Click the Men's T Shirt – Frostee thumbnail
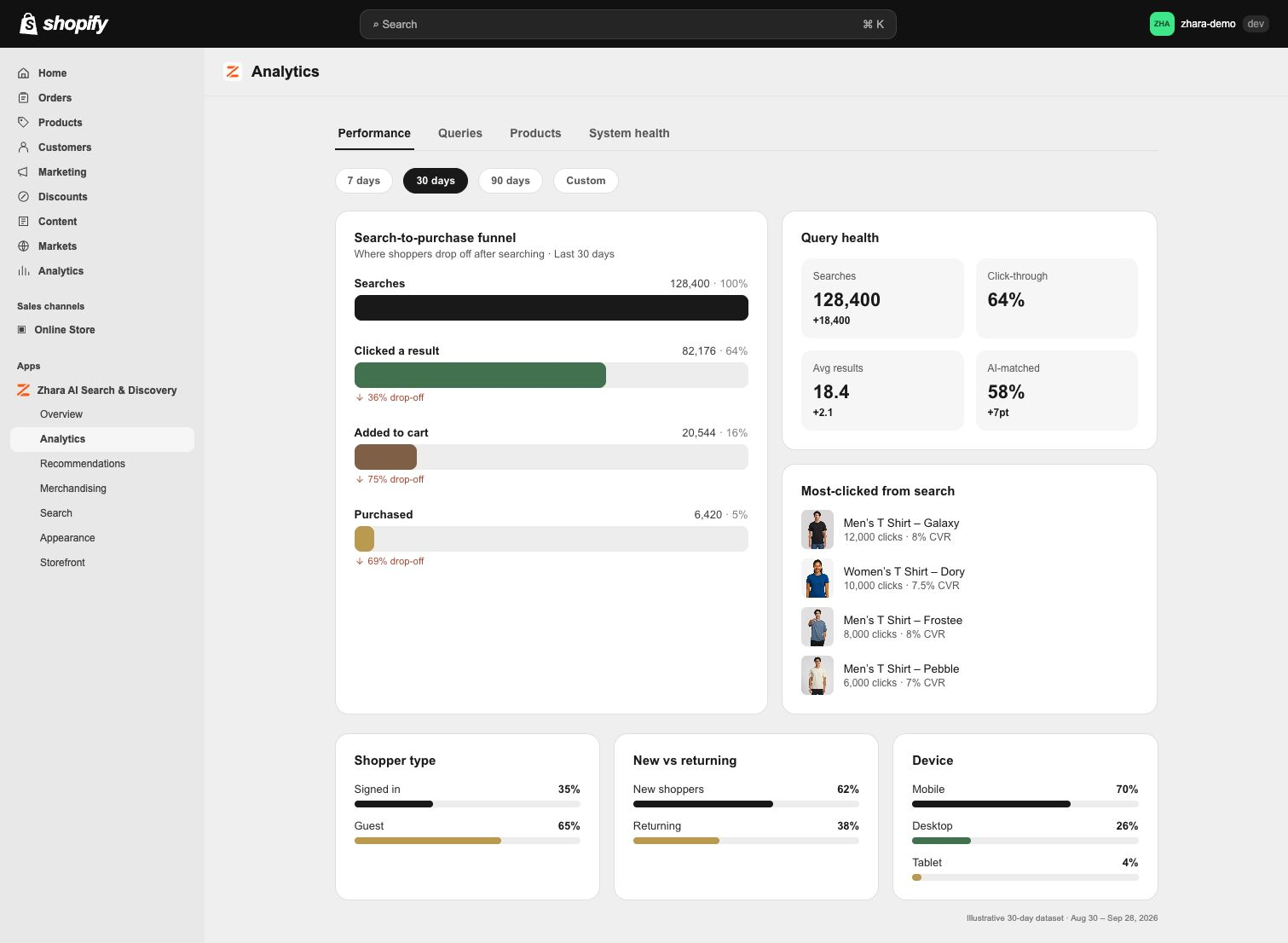 (x=817, y=627)
